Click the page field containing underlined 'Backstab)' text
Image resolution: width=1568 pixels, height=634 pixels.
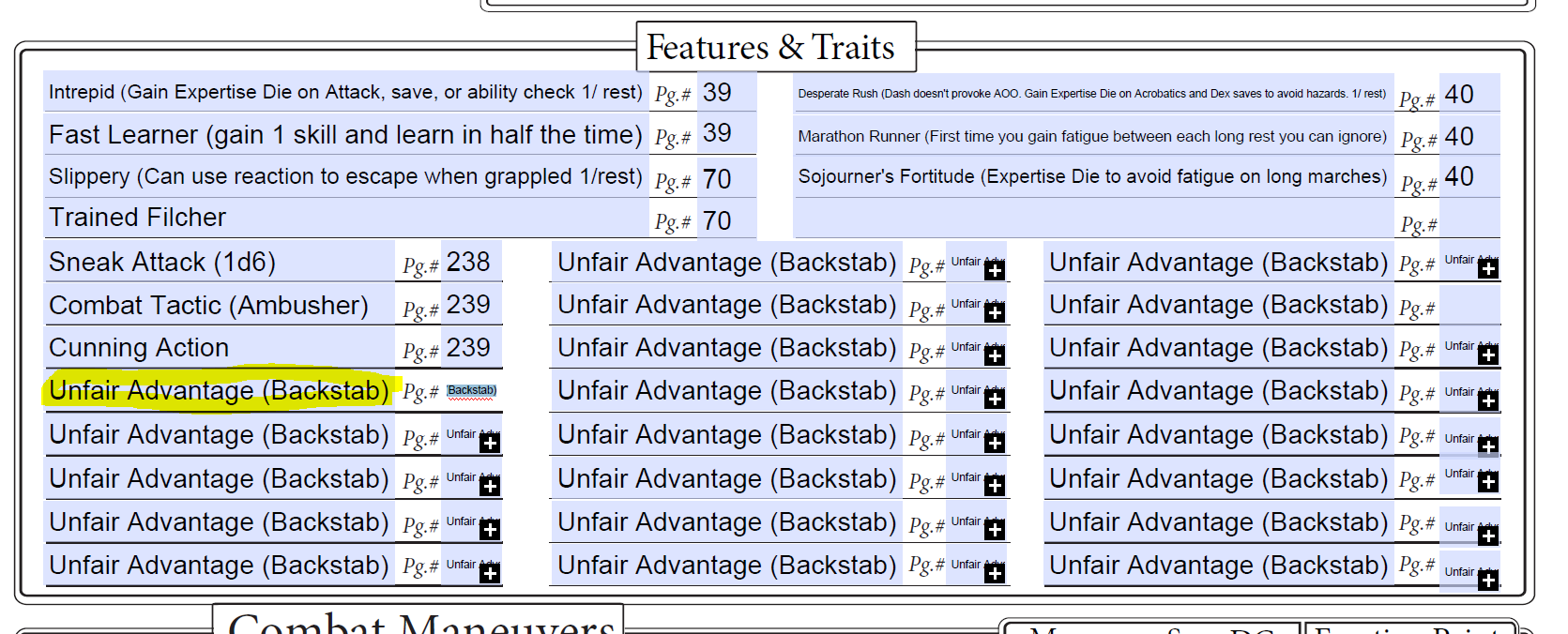(471, 391)
